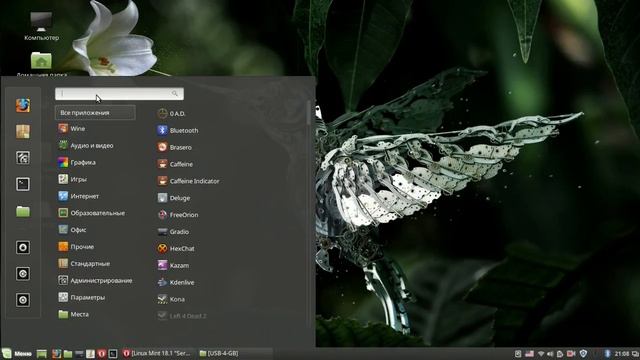Open the Администрирование category
Image resolution: width=640 pixels, height=360 pixels.
coord(95,280)
